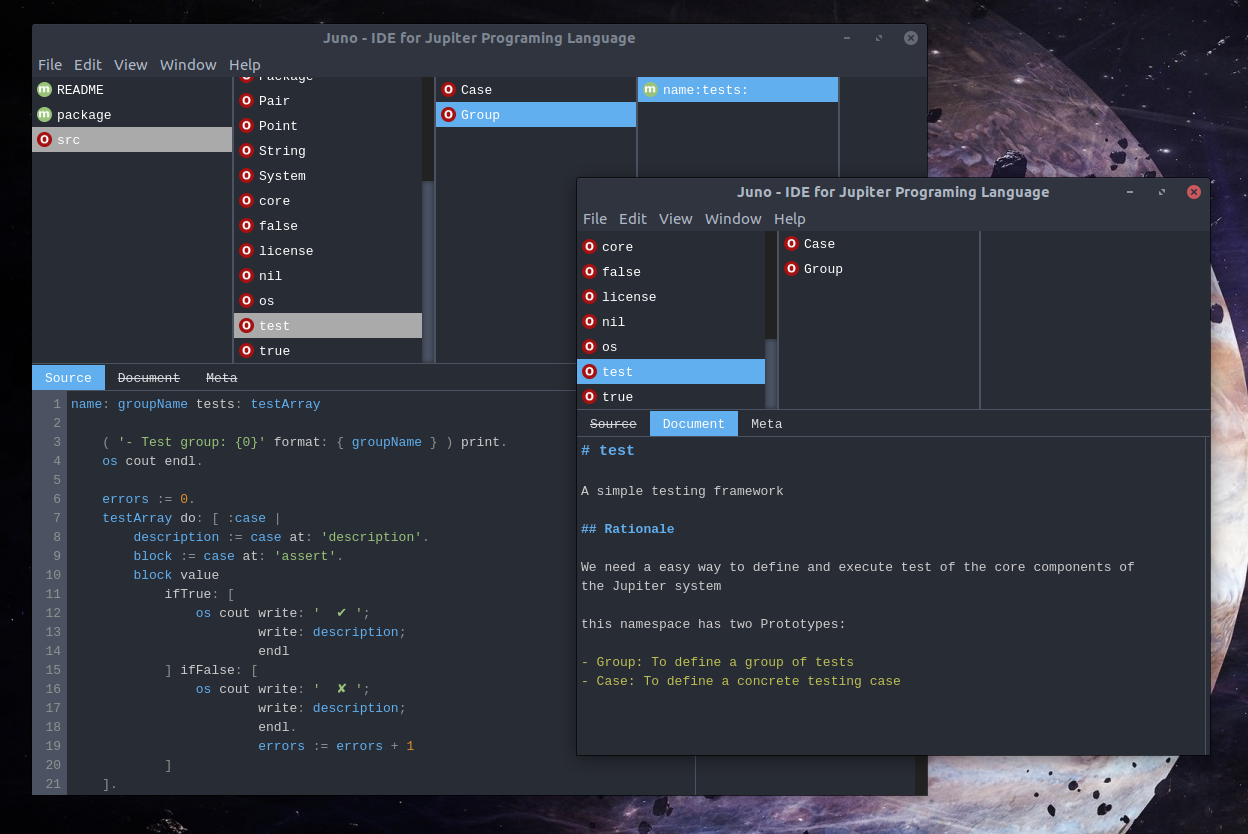Image resolution: width=1248 pixels, height=834 pixels.
Task: Minimize the back Juno window
Action: pyautogui.click(x=847, y=38)
